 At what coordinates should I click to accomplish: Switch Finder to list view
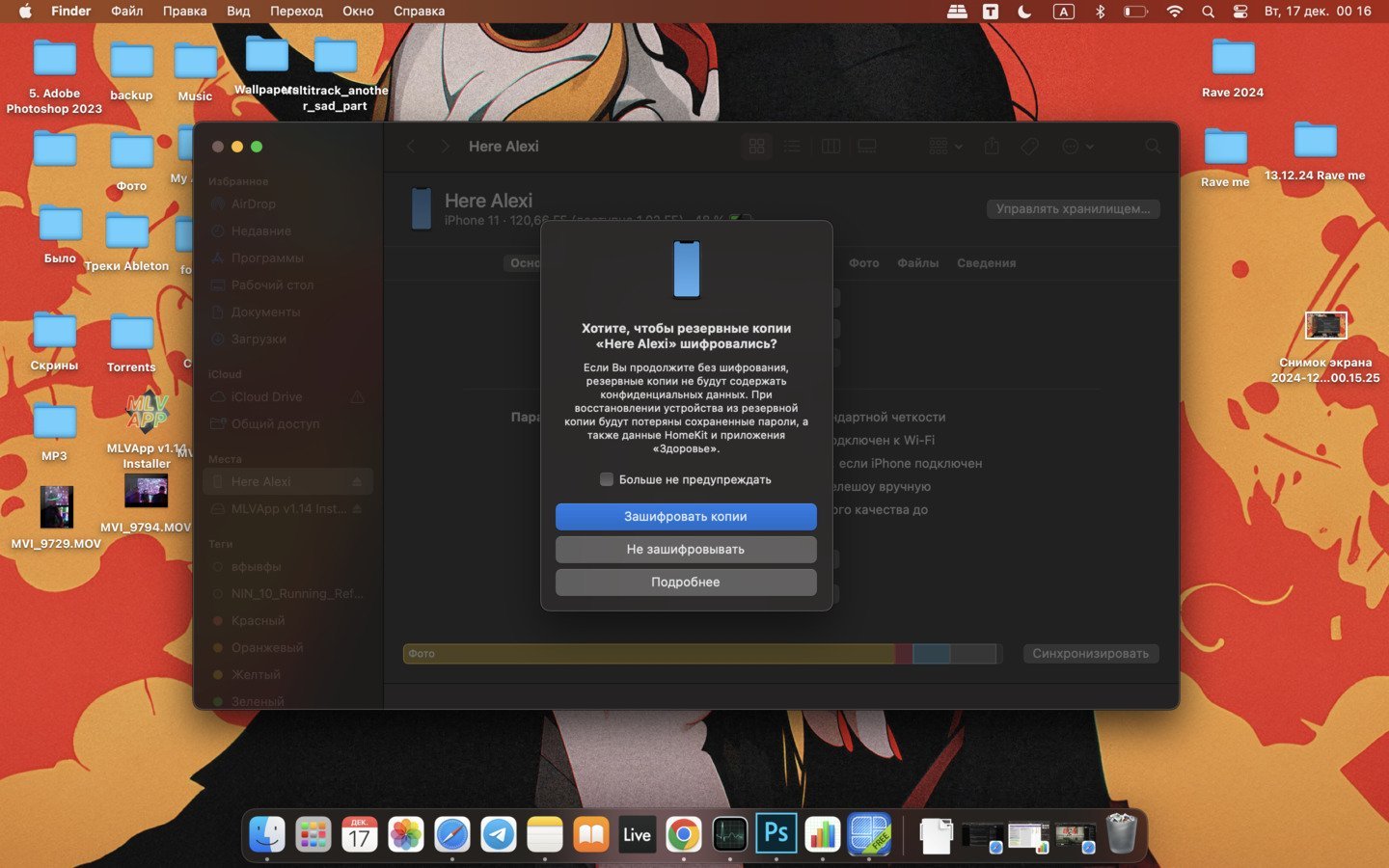click(x=792, y=147)
